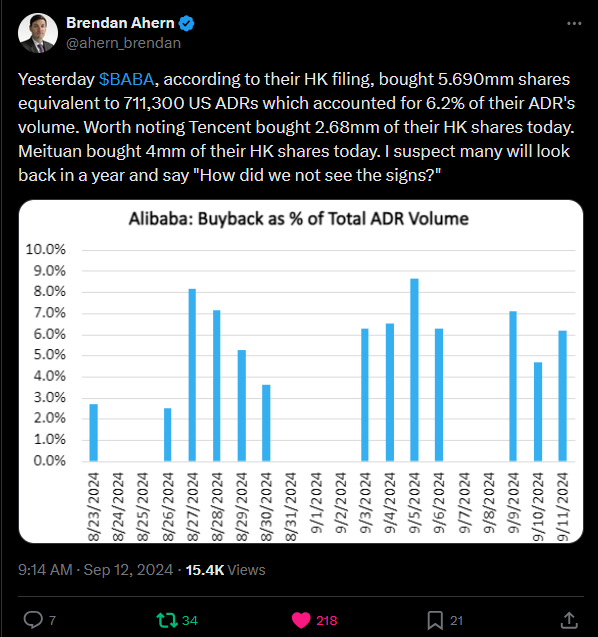Open the Alibaba buyback chart image
Image resolution: width=598 pixels, height=637 pixels.
pos(301,371)
